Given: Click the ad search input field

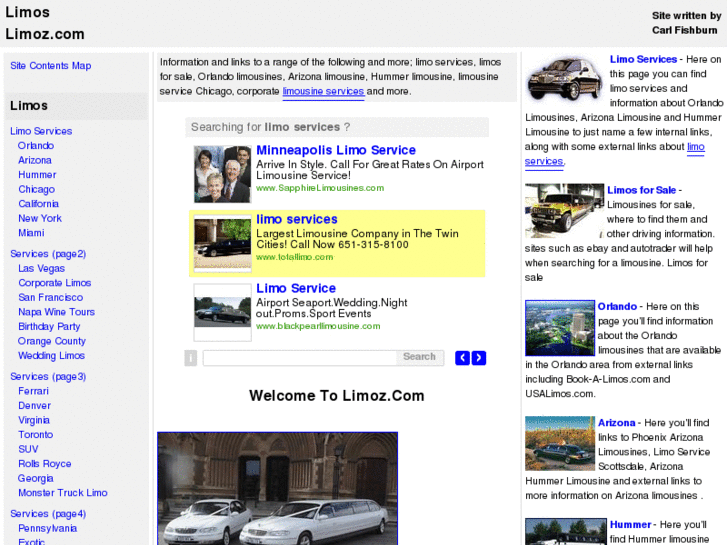Looking at the screenshot, I should pyautogui.click(x=300, y=358).
